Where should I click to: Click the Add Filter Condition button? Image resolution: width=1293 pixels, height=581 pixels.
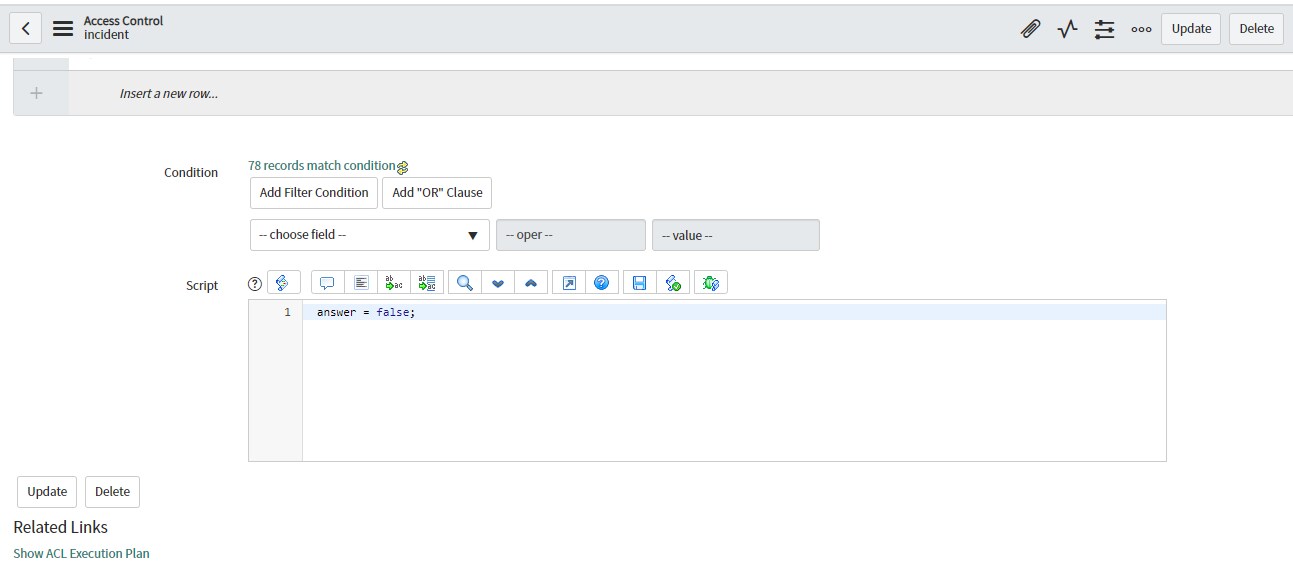click(x=314, y=193)
